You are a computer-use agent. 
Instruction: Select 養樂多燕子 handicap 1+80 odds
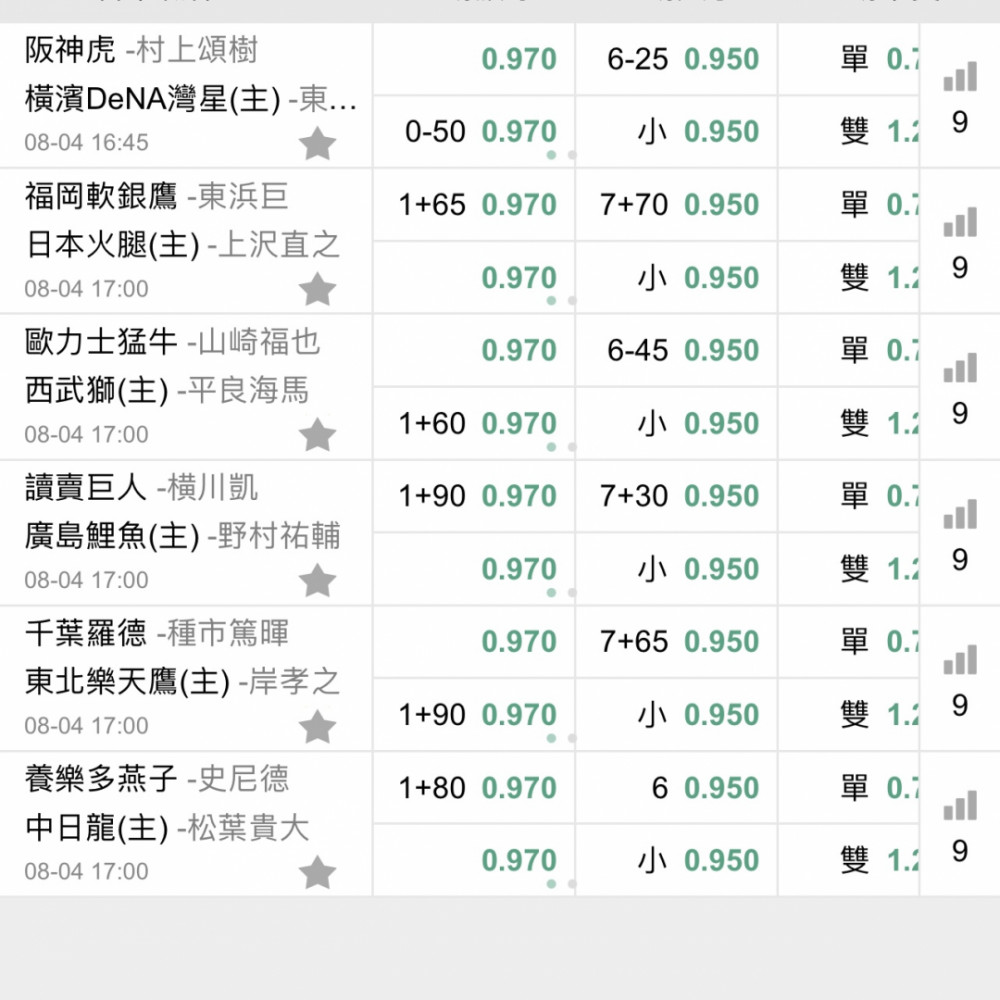click(x=474, y=788)
